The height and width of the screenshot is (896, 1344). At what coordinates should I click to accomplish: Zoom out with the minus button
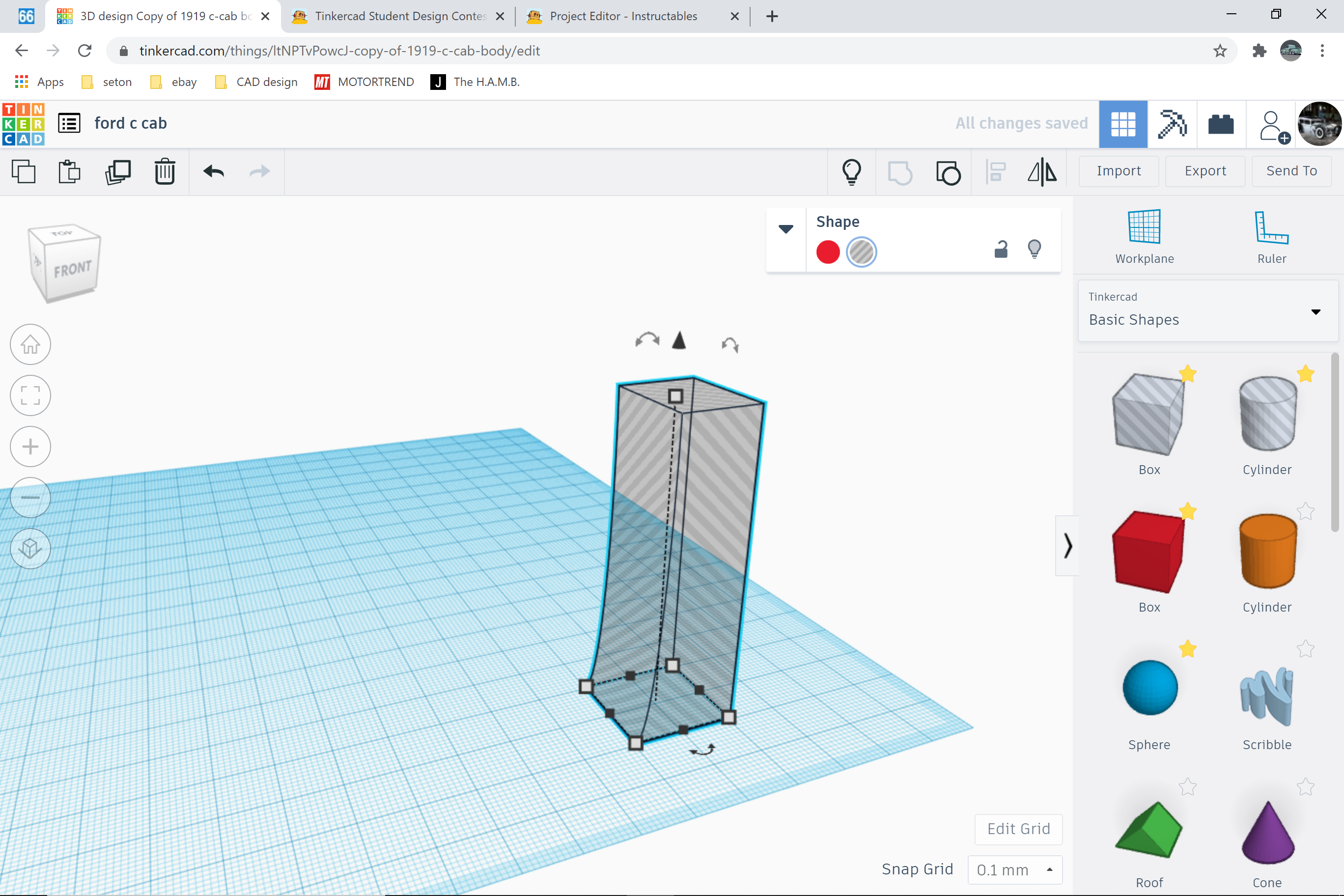tap(30, 498)
